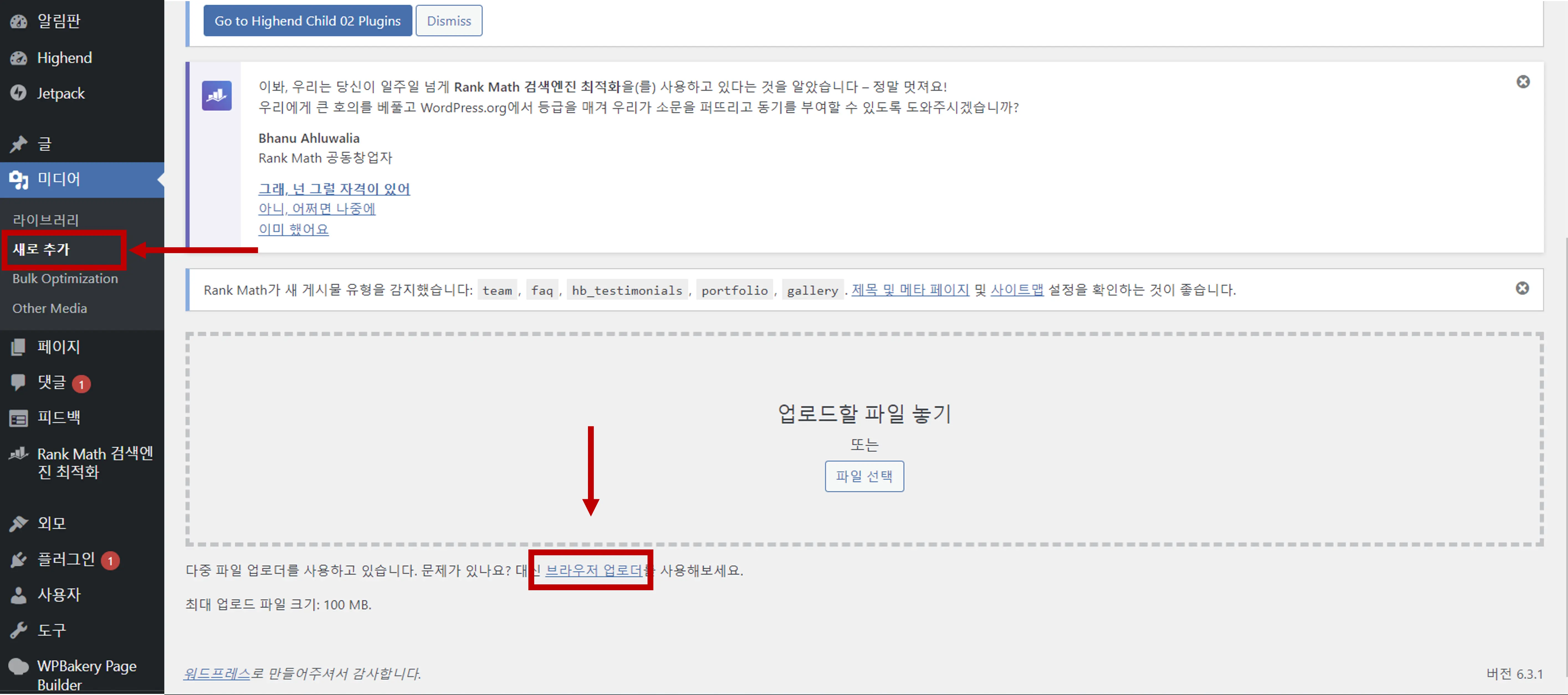Click the Dismiss button

point(449,21)
